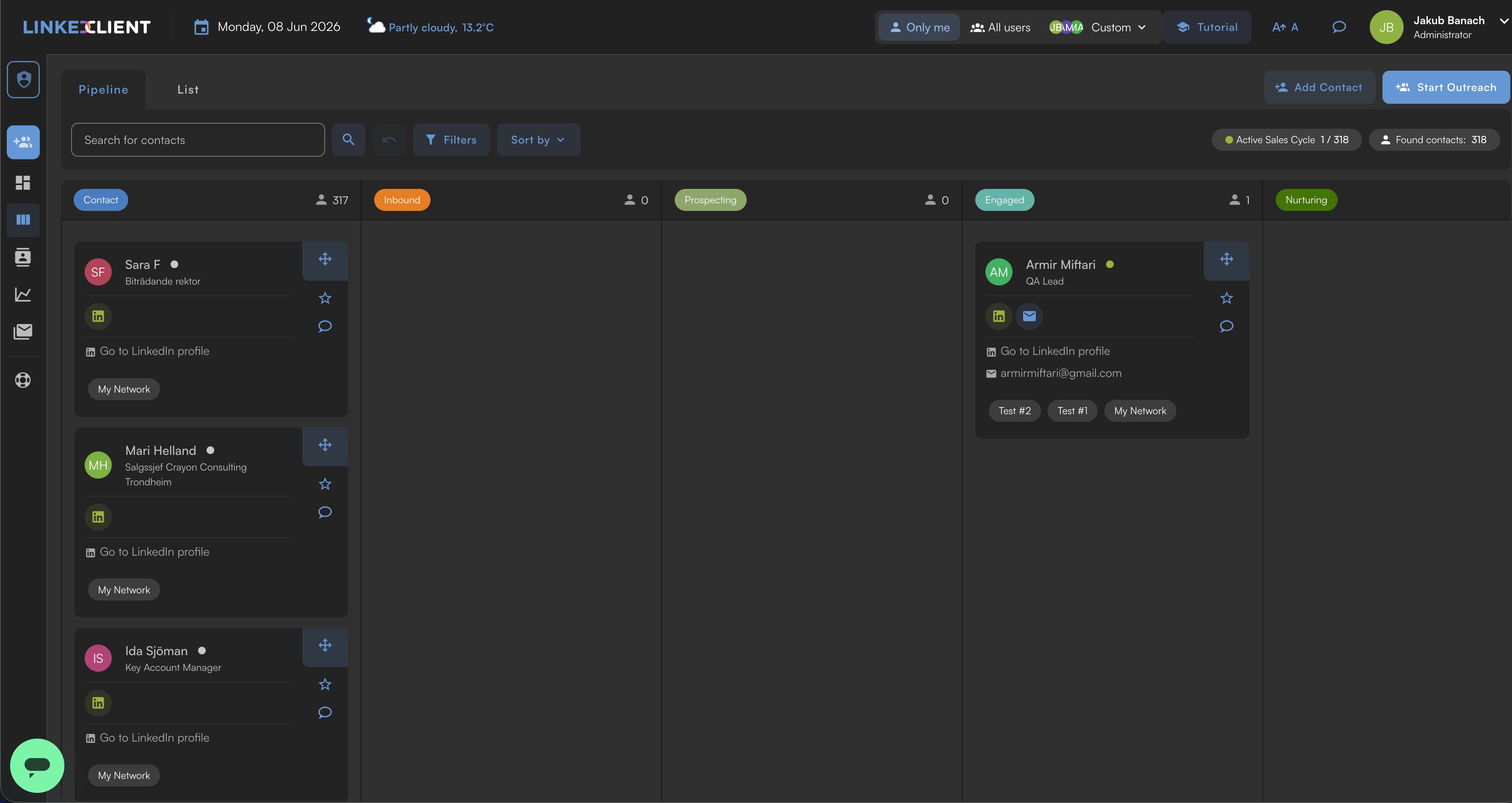Click the Engaged stage label
Viewport: 1512px width, 803px height.
pos(1004,200)
